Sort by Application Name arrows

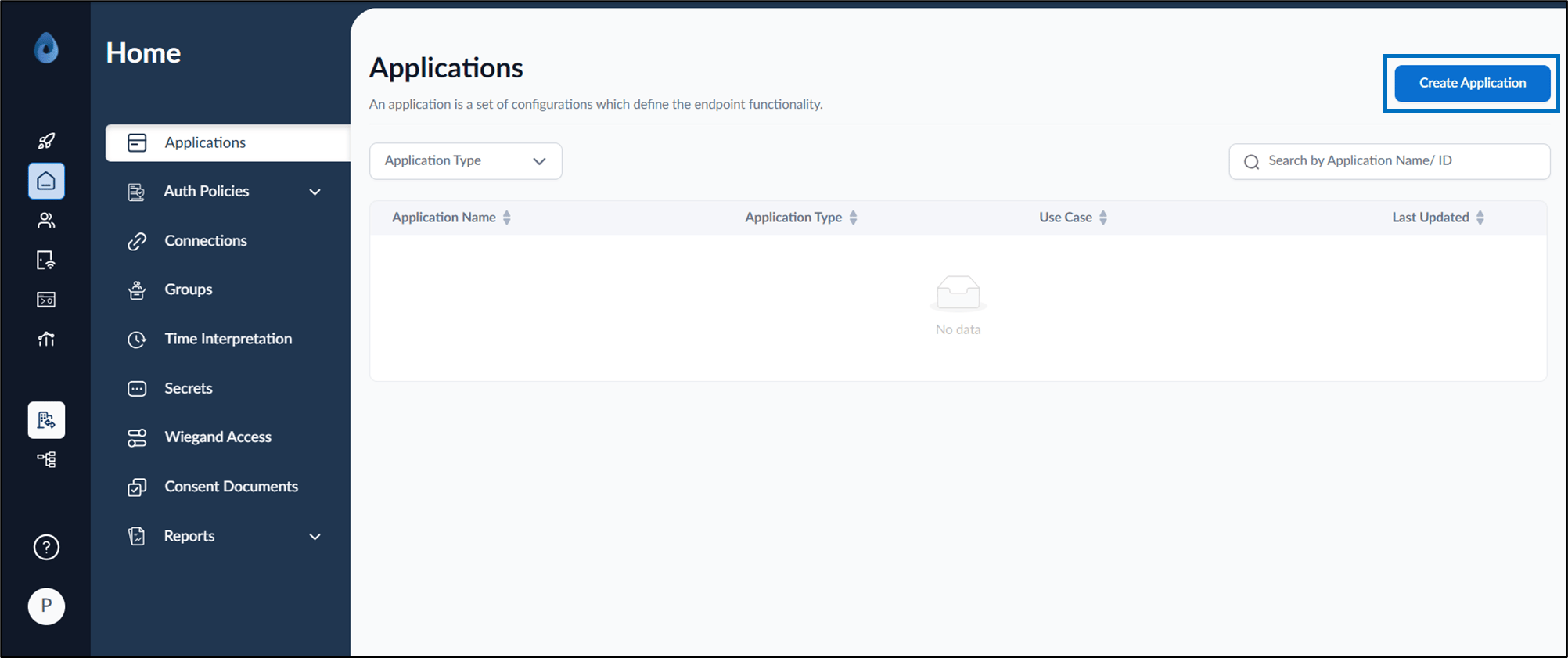pos(507,218)
